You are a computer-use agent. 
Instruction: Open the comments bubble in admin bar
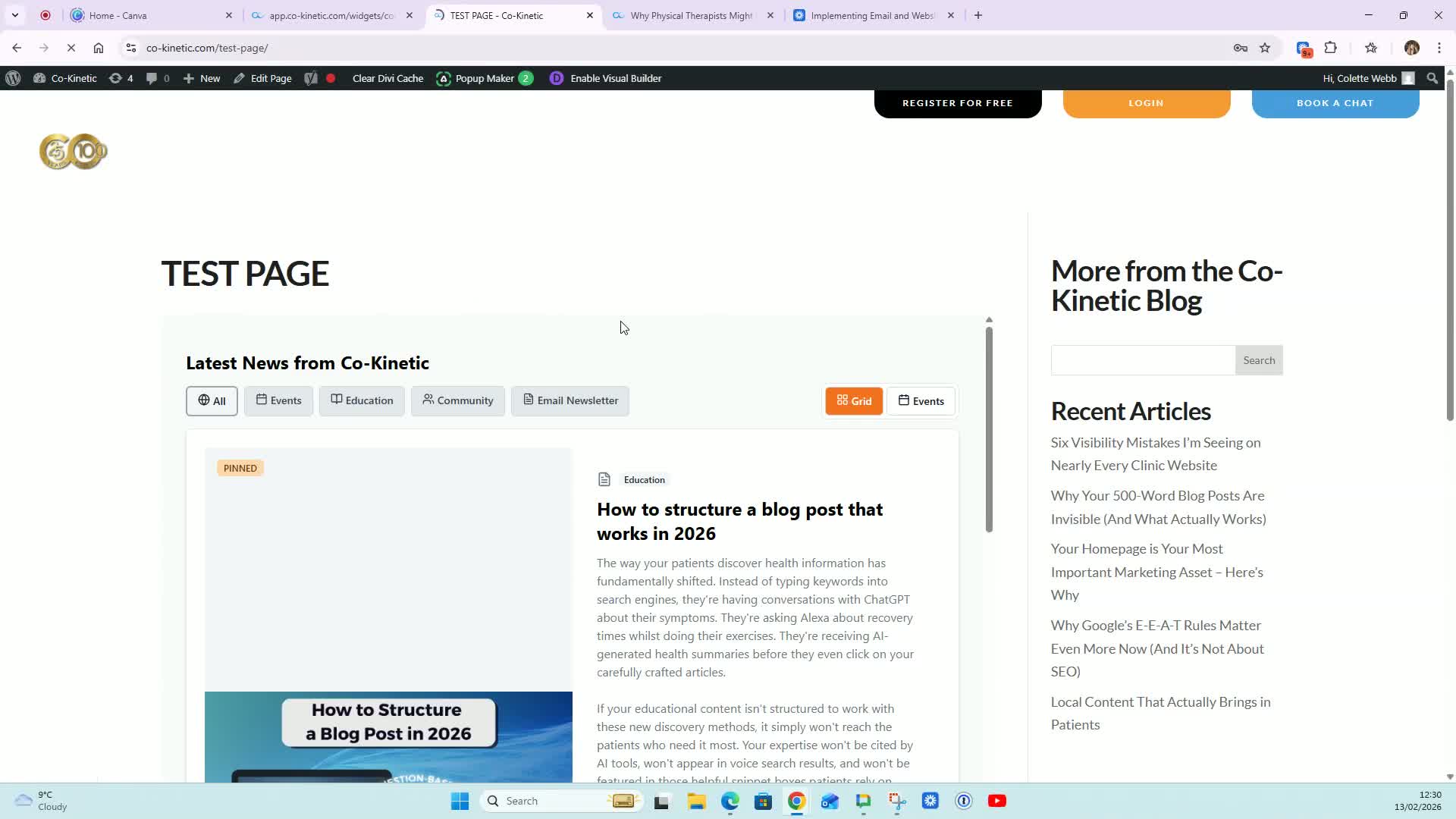158,78
